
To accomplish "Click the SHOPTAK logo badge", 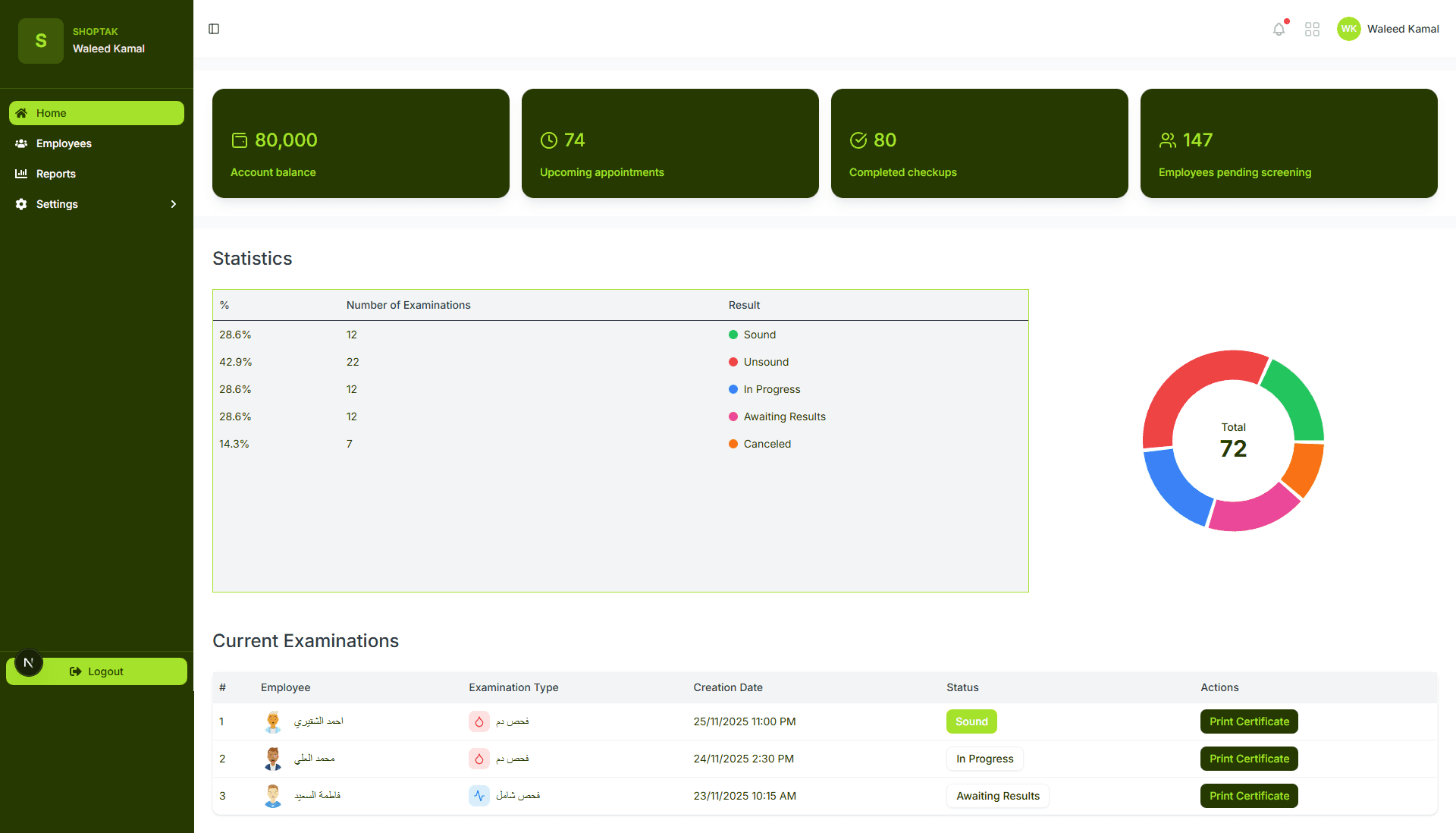I will point(40,40).
